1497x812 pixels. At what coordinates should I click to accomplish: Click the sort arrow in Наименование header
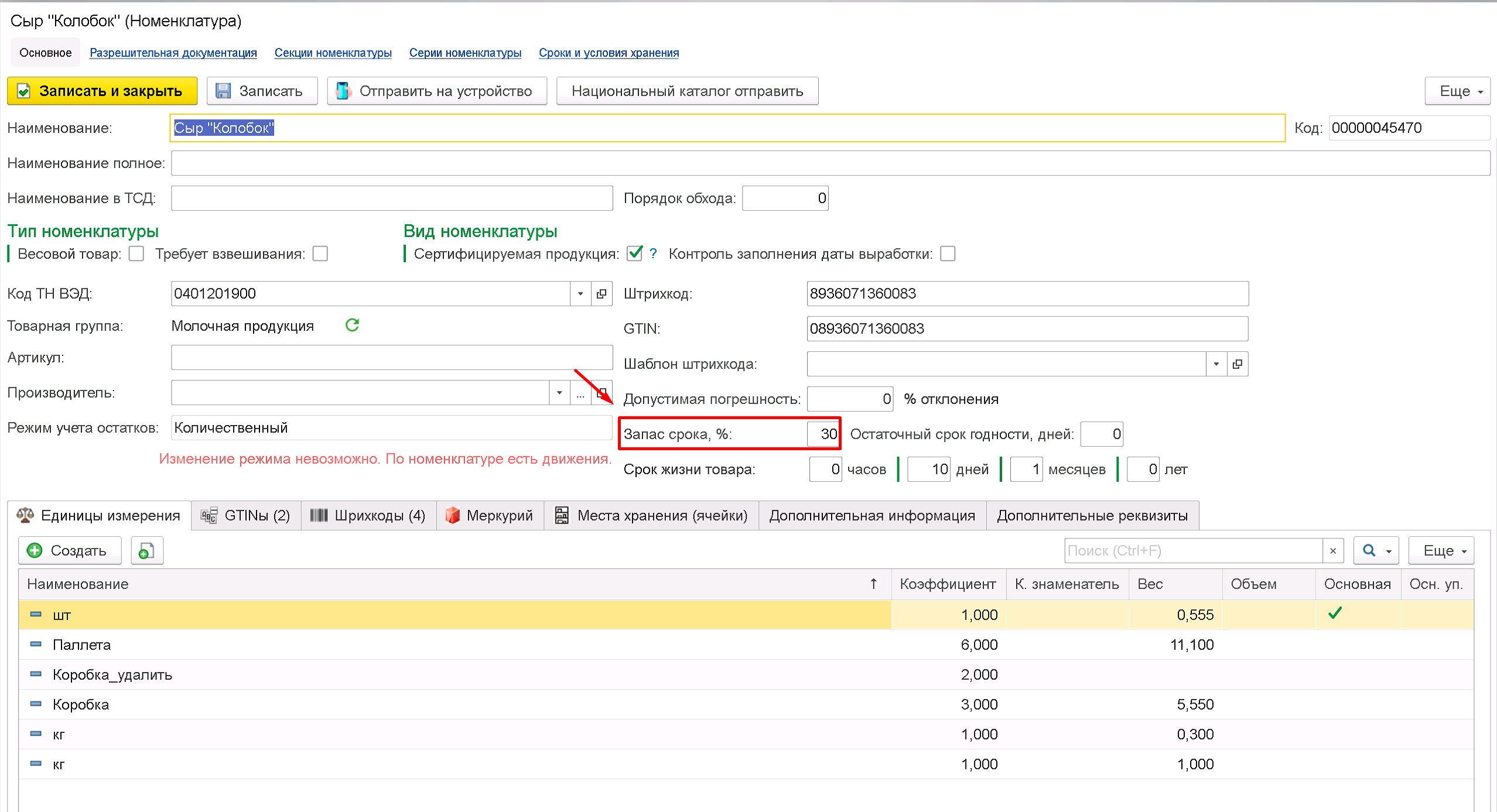point(873,583)
